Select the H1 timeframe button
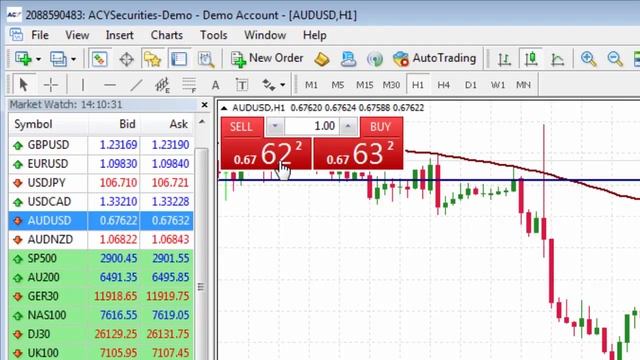 tap(418, 85)
